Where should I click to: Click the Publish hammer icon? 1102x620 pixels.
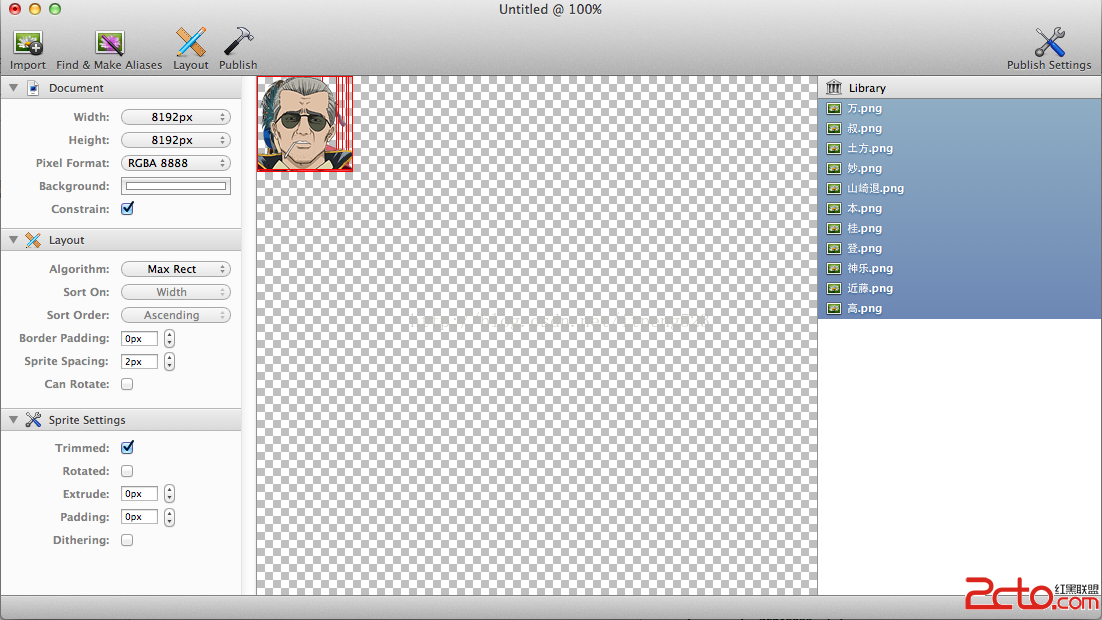(x=238, y=43)
